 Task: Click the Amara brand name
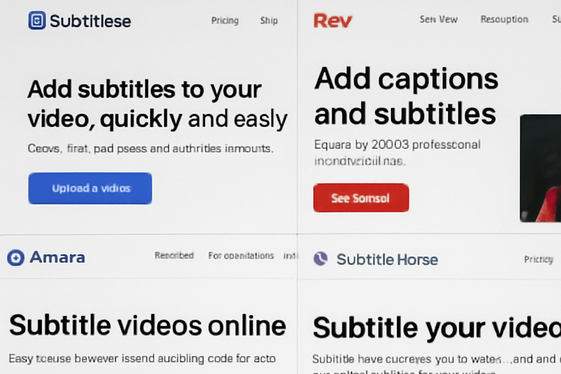(x=58, y=257)
